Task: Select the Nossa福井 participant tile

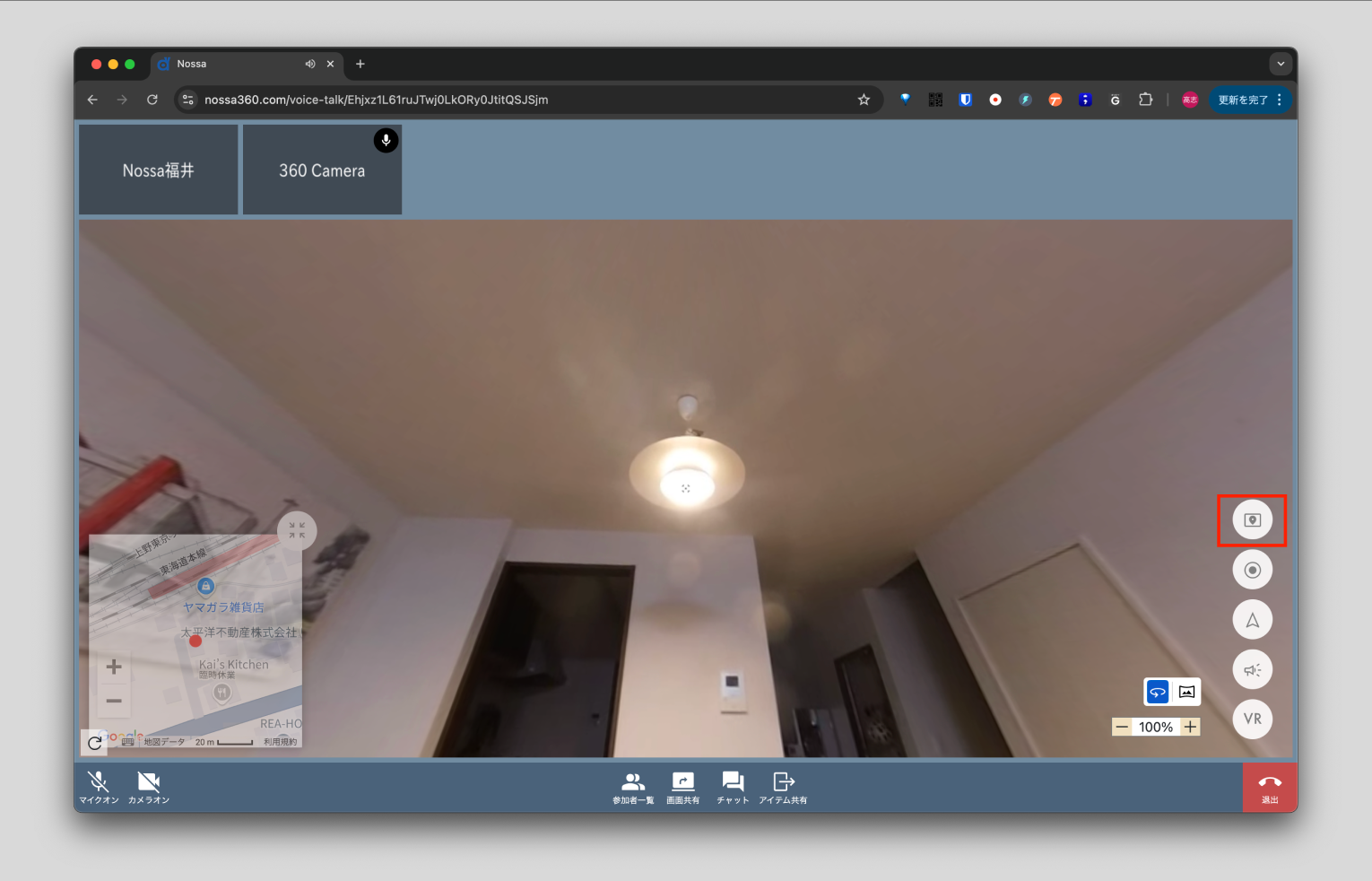Action: [x=159, y=170]
